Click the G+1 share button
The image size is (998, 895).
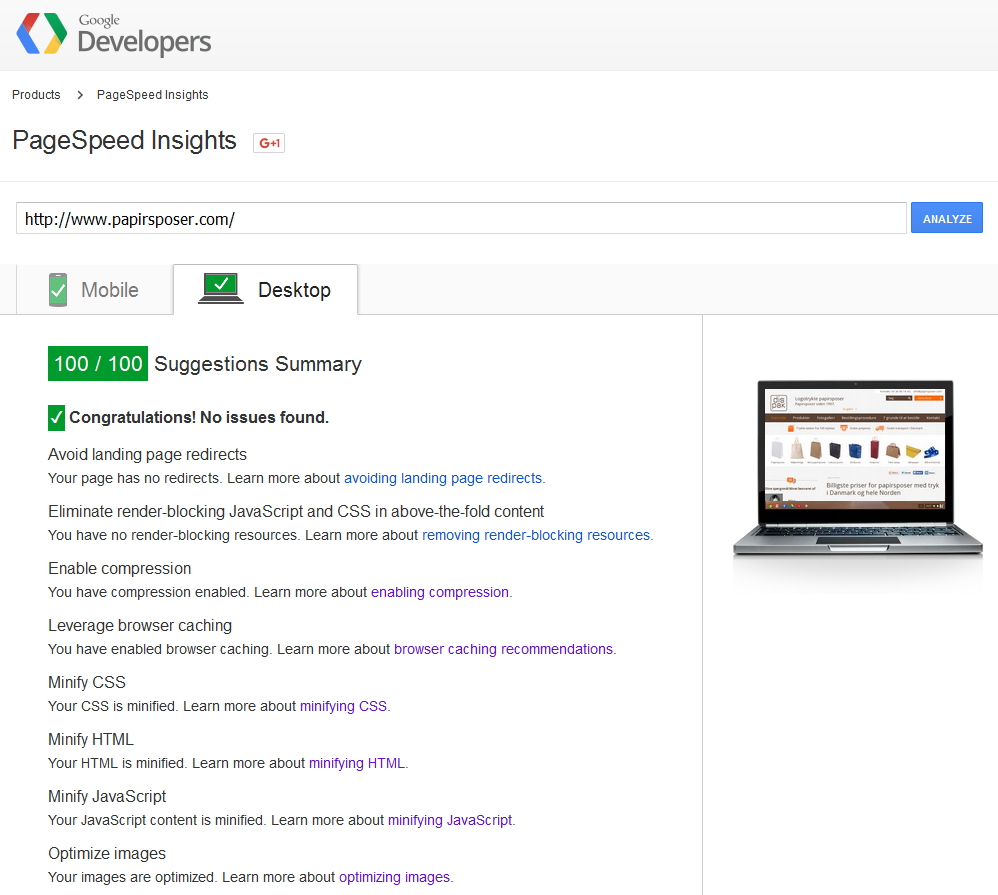click(x=269, y=143)
